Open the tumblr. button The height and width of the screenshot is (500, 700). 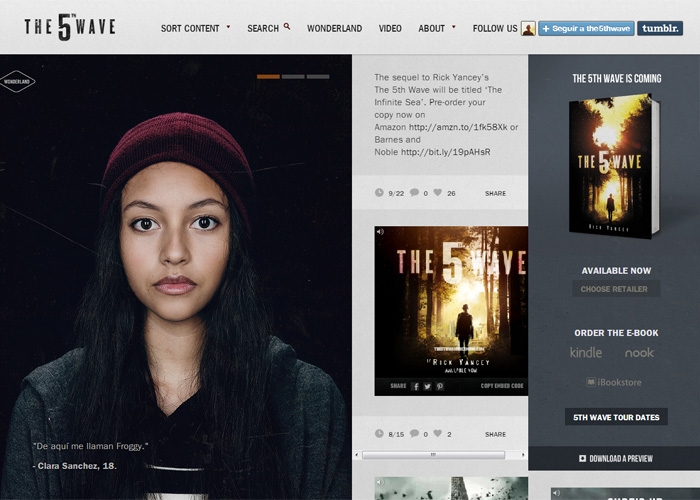click(660, 28)
